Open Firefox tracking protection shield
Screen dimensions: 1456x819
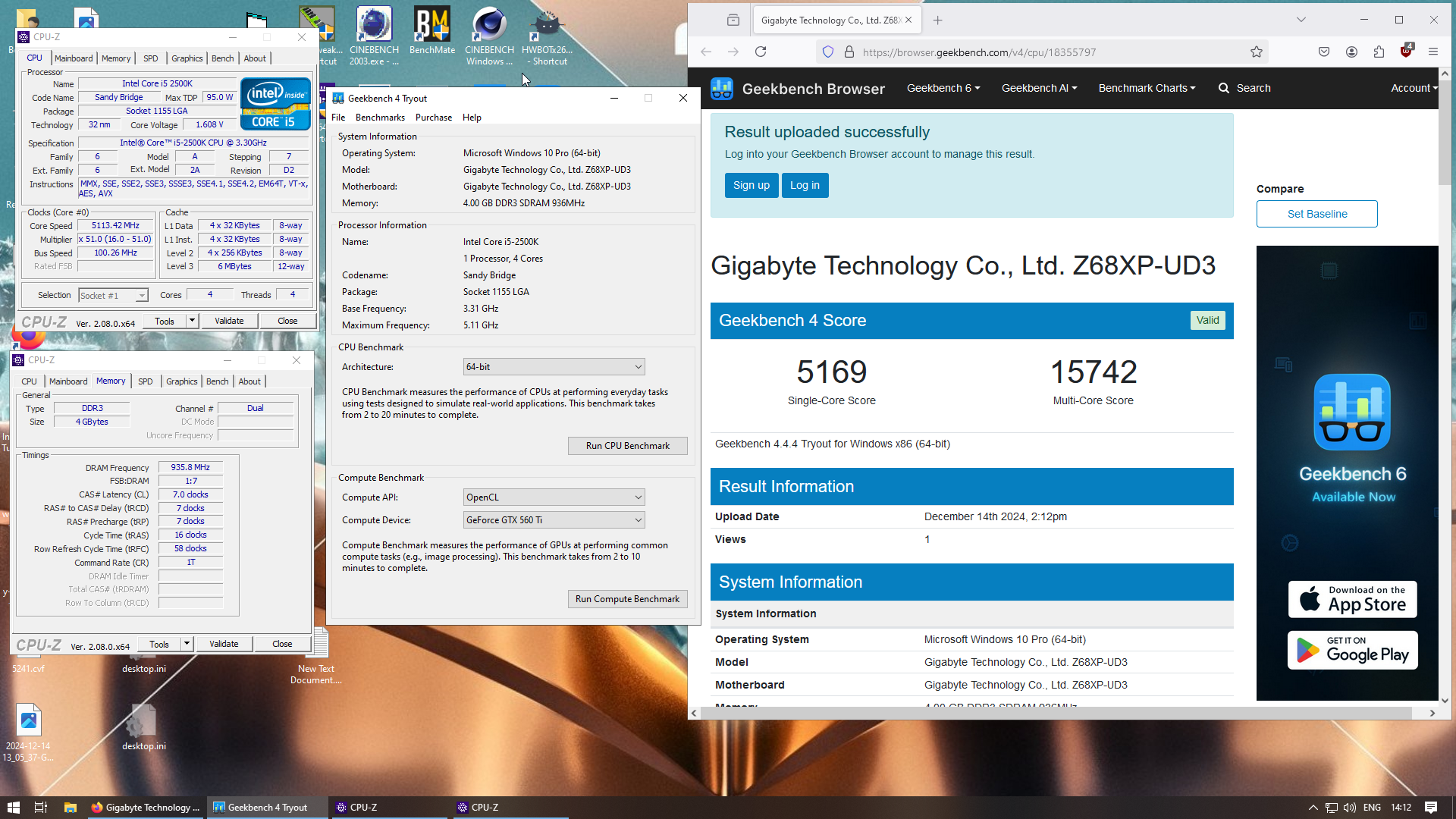(828, 52)
